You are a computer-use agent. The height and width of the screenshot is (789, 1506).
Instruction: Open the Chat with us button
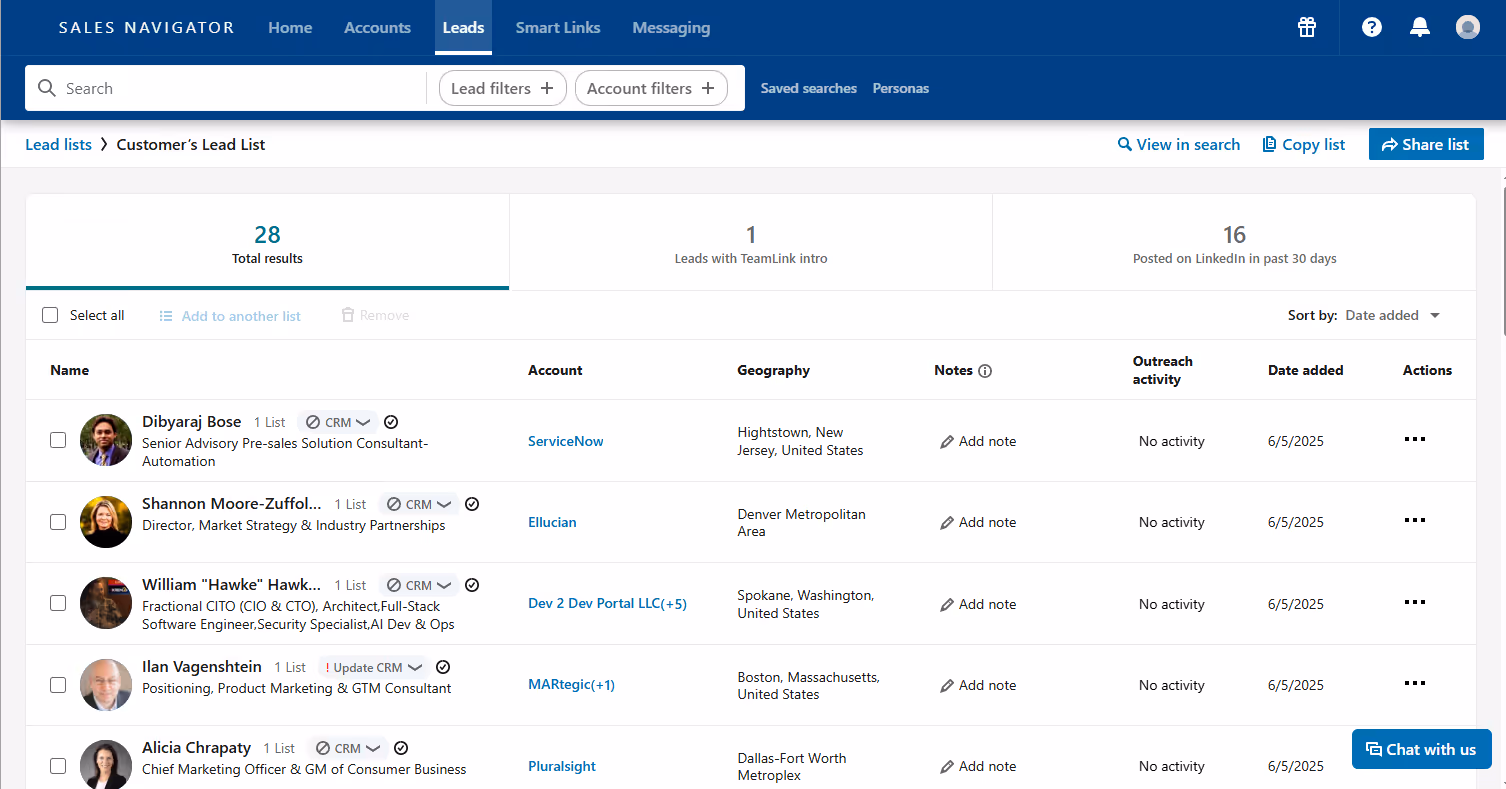click(1421, 749)
